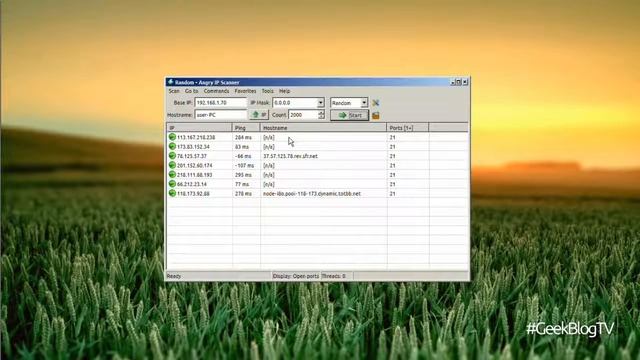
Task: Open the Scan menu
Action: tap(174, 91)
